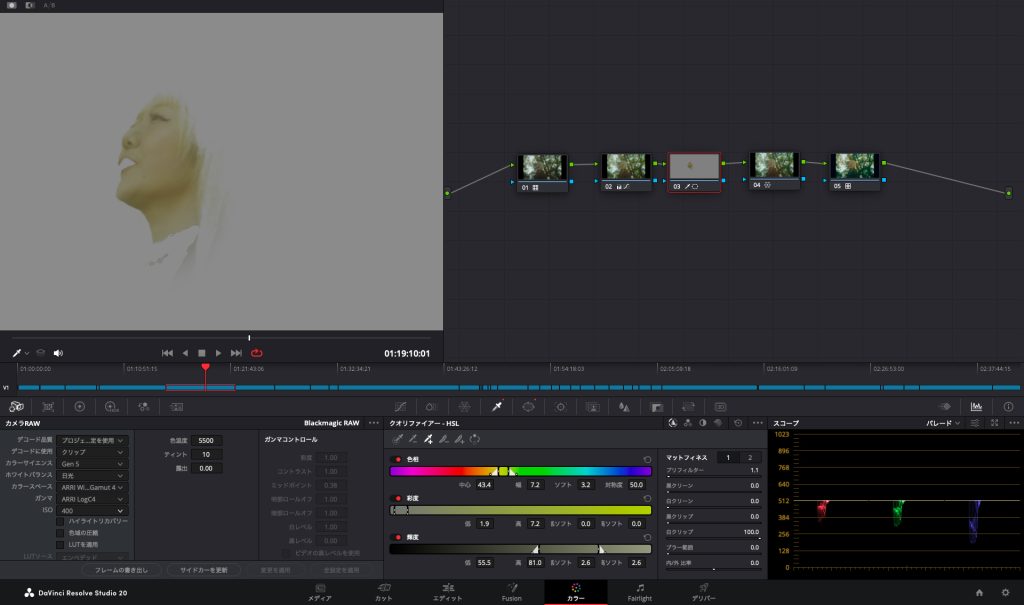This screenshot has width=1024, height=605.
Task: Toggle the 輝度 luminance qualifier on/off
Action: tap(396, 536)
